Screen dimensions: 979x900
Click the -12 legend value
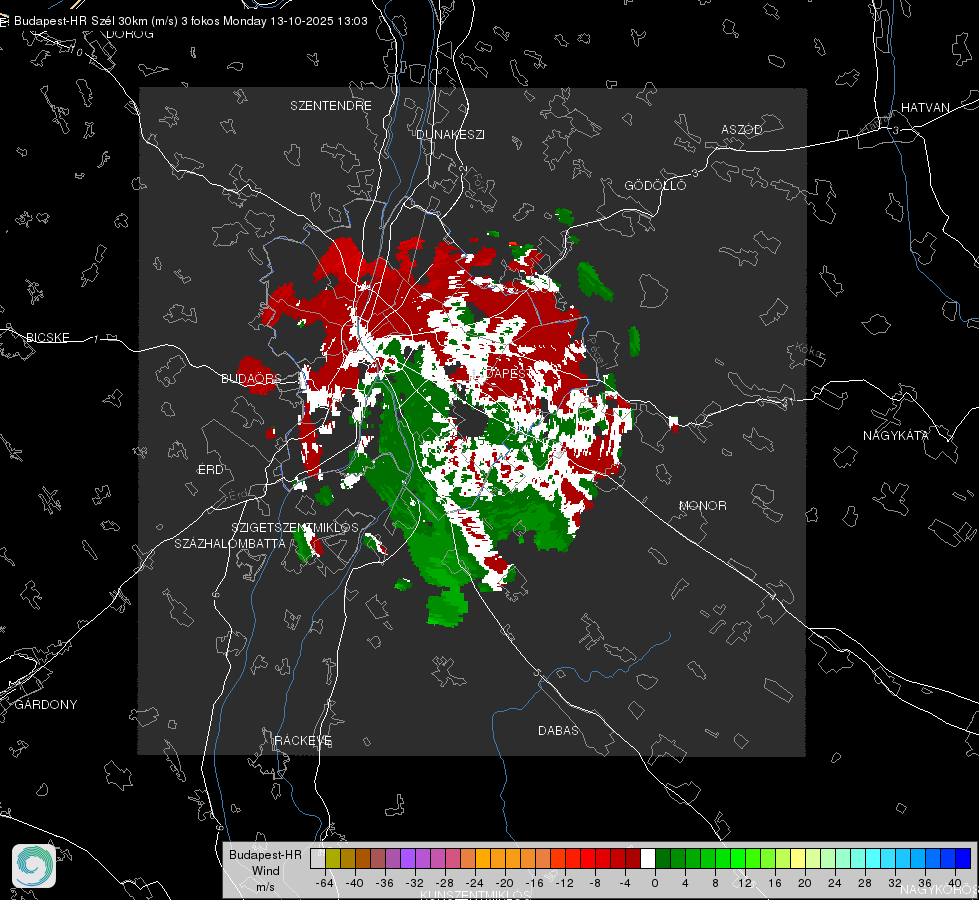click(x=564, y=883)
